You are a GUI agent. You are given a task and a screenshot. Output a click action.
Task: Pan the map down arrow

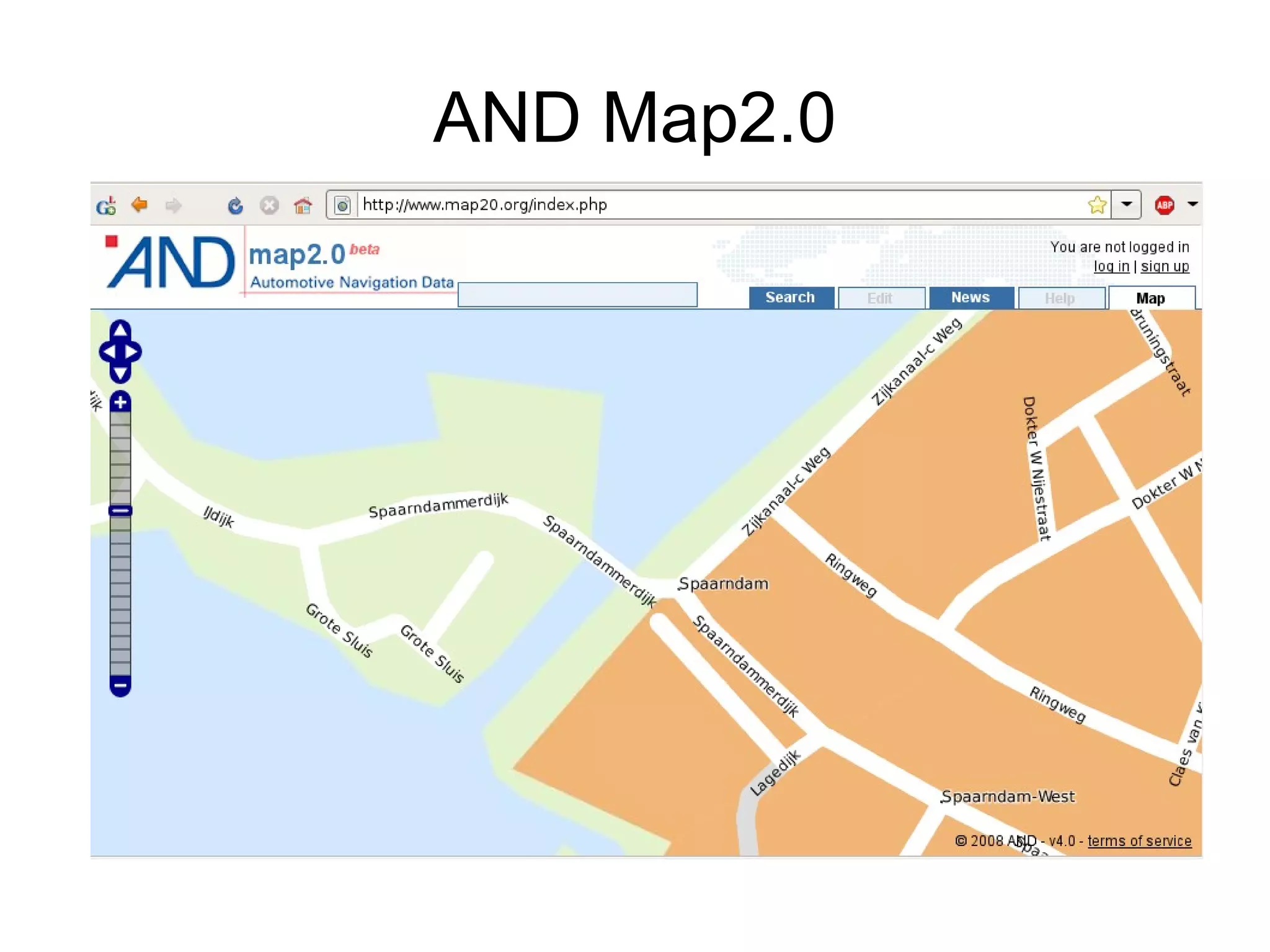pyautogui.click(x=120, y=373)
